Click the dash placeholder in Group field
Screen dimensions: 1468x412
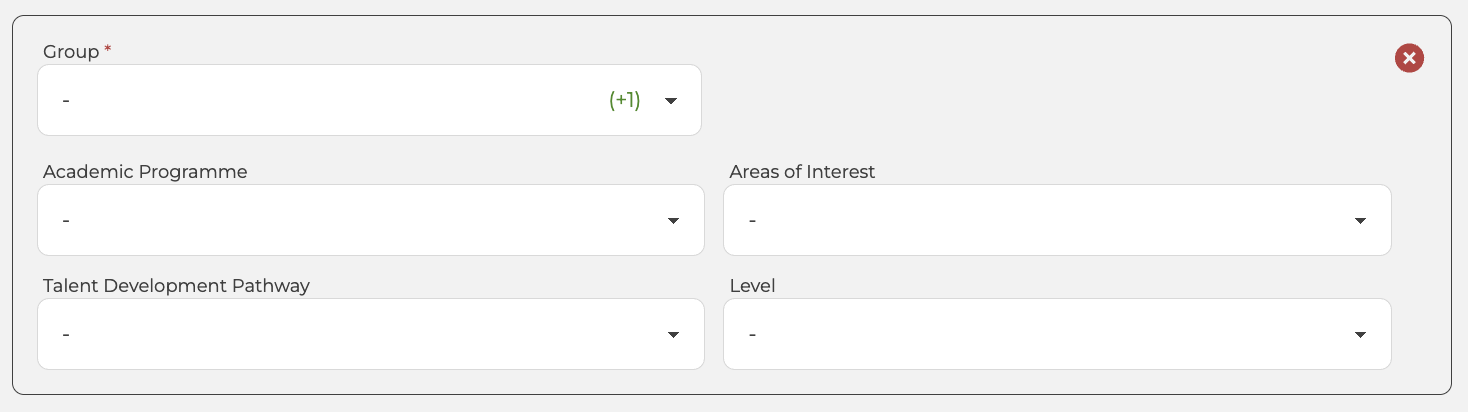(65, 101)
